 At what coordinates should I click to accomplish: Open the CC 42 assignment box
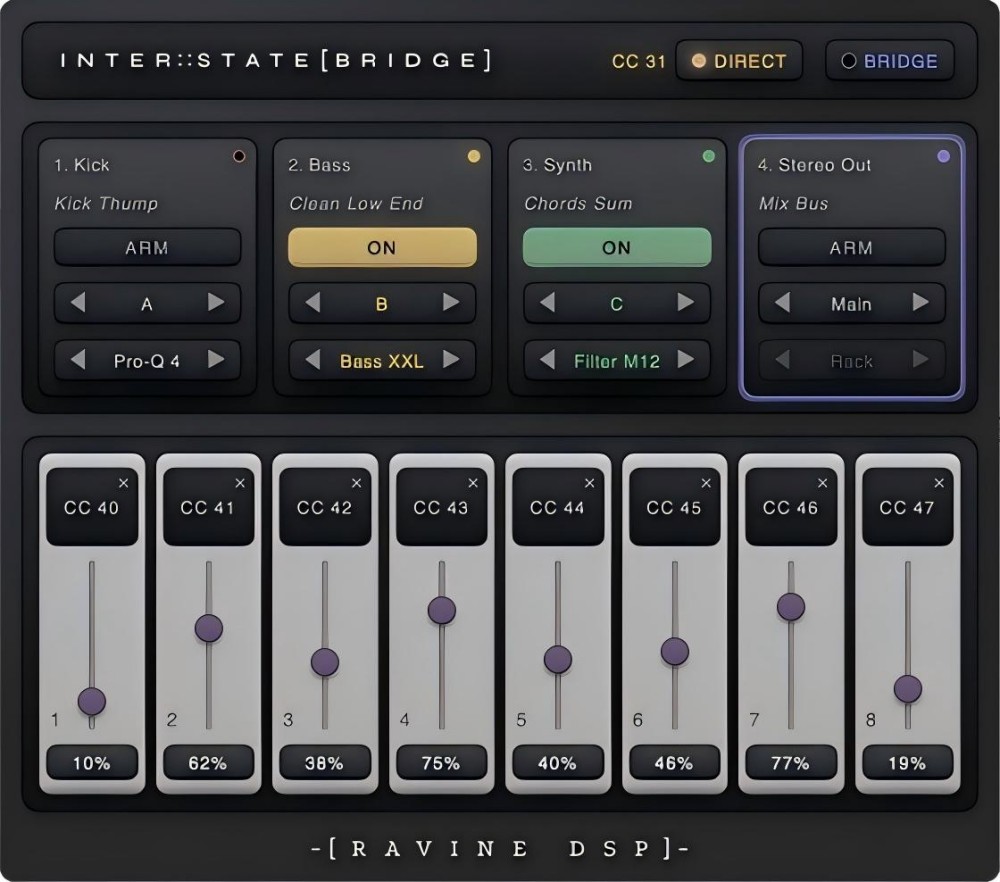[325, 508]
